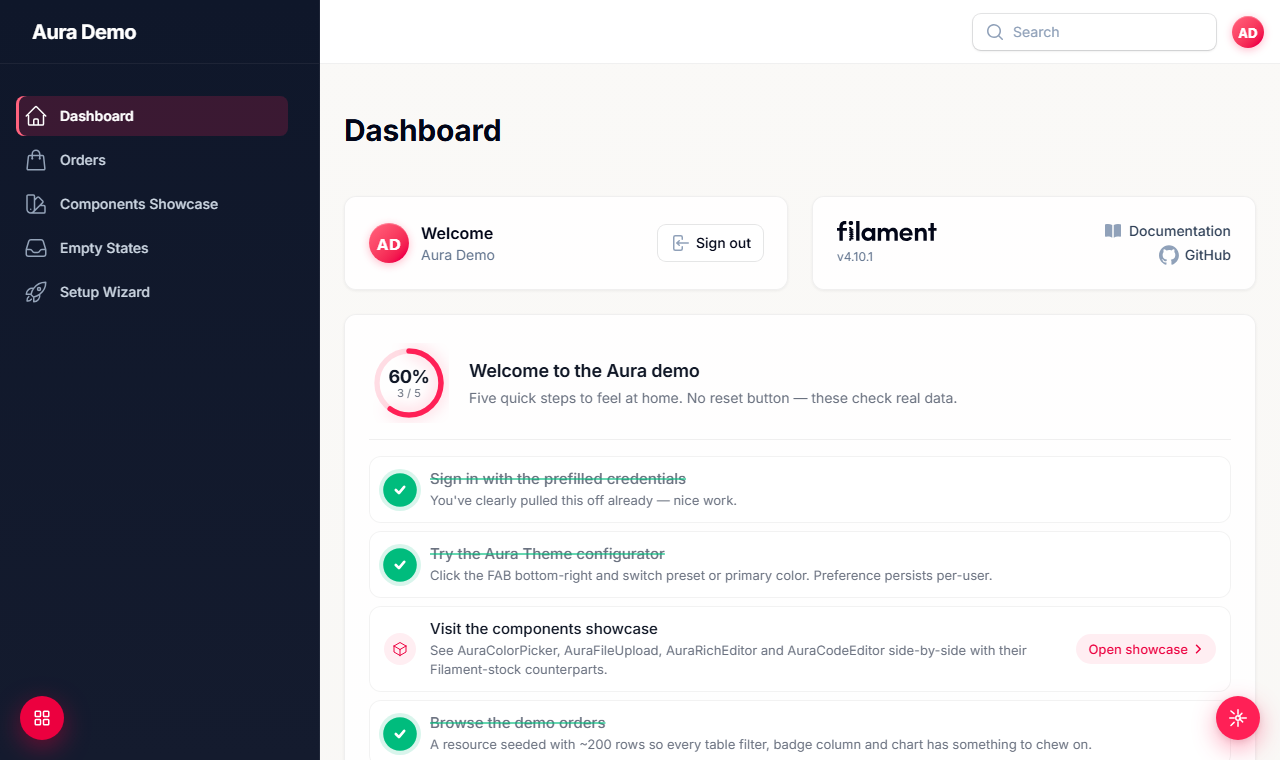
Task: Click the 'A resource seeded with ~200 rows' description
Action: point(761,744)
